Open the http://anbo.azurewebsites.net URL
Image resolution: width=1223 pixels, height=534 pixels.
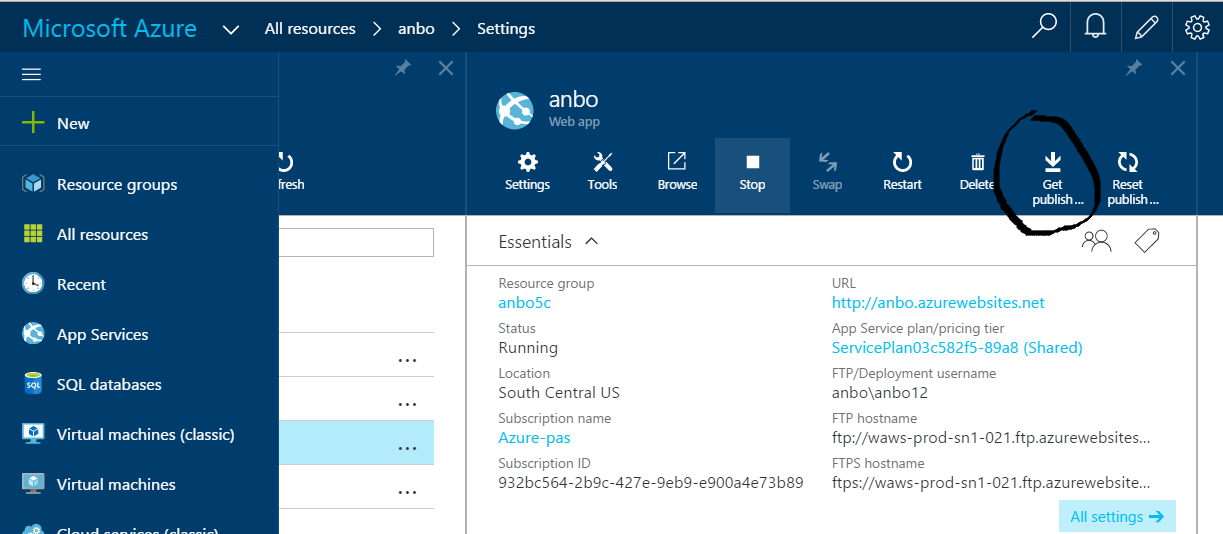point(938,303)
